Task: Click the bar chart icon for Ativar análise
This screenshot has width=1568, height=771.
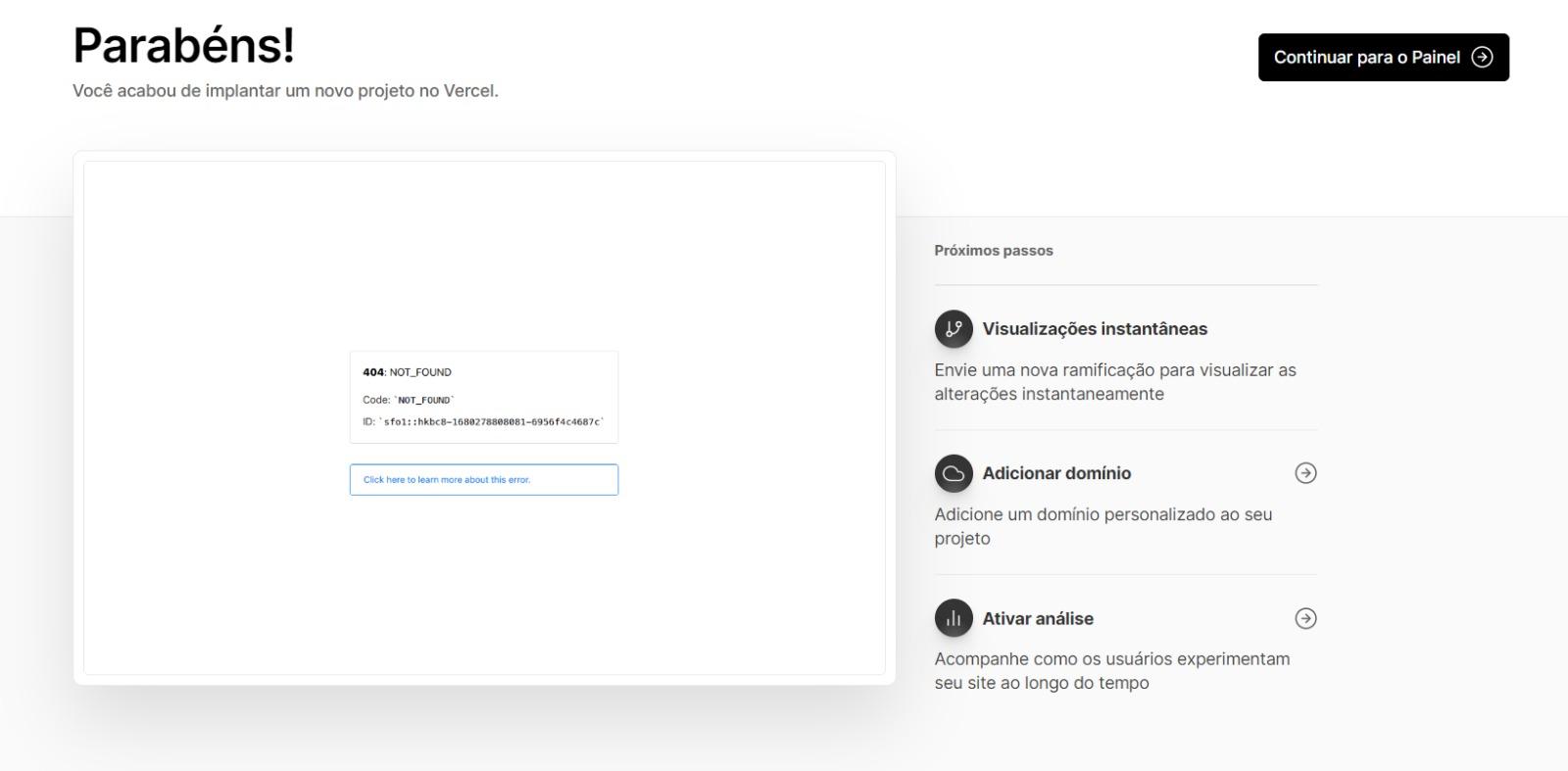Action: point(954,618)
